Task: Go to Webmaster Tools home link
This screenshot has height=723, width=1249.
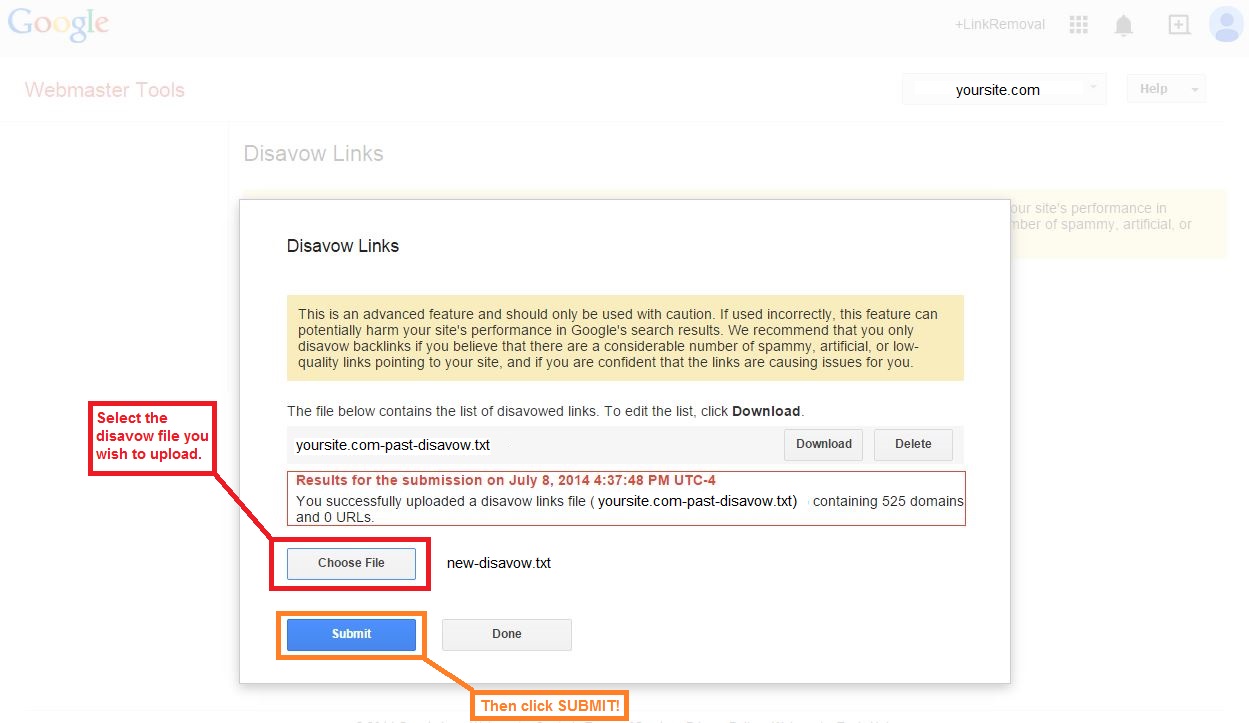Action: pyautogui.click(x=105, y=90)
